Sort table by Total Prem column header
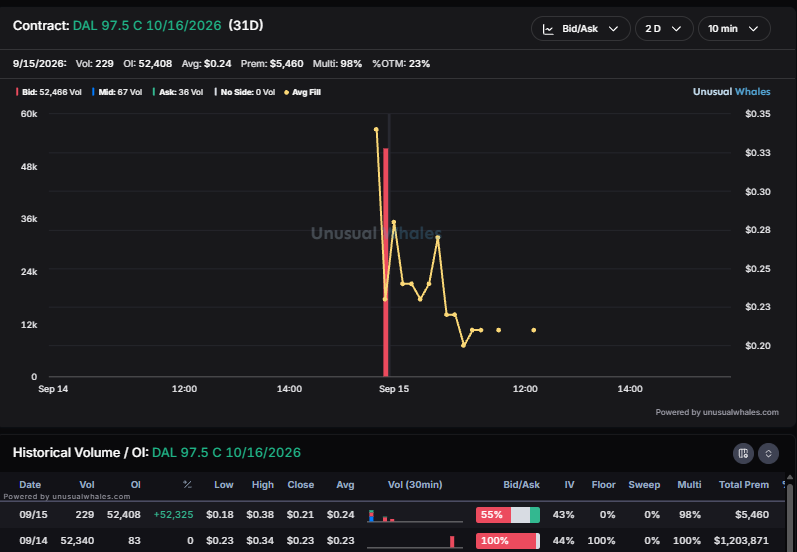 point(744,484)
